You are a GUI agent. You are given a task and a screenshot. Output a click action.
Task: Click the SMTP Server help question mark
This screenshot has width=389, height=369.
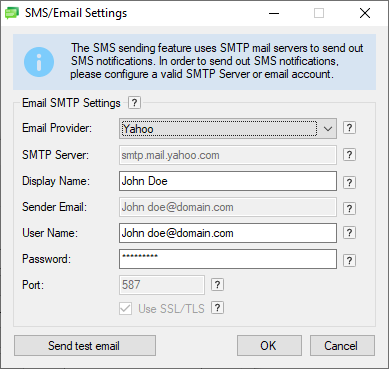click(x=349, y=155)
